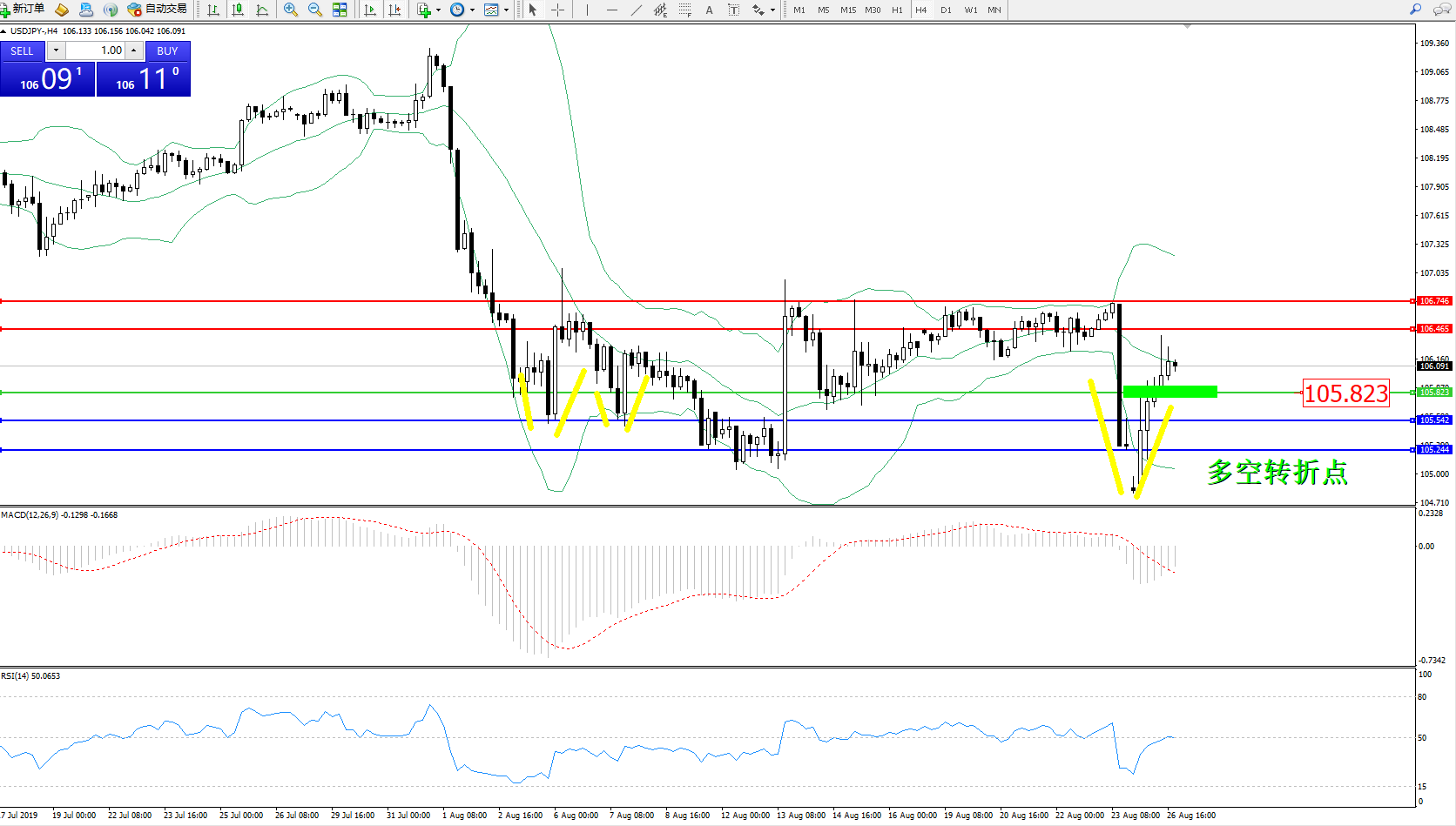Increase lot volume with up arrow
The width and height of the screenshot is (1456, 826).
133,50
